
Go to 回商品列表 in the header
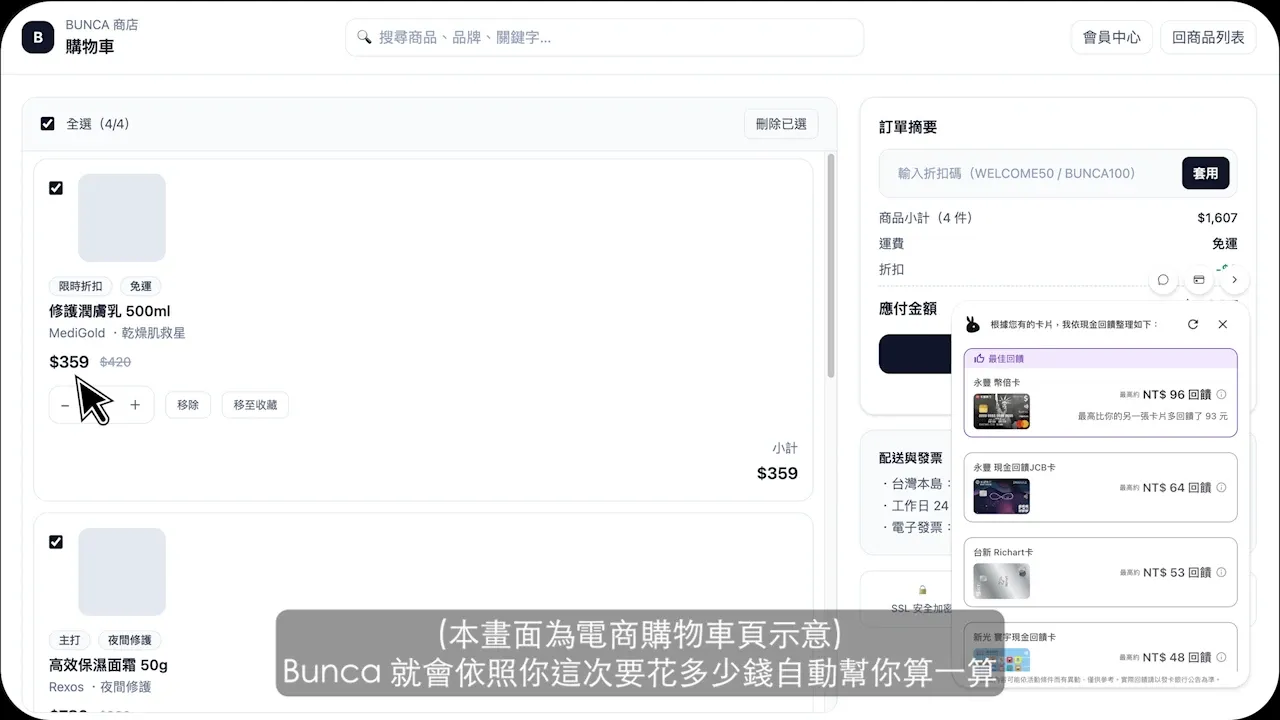tap(1208, 38)
